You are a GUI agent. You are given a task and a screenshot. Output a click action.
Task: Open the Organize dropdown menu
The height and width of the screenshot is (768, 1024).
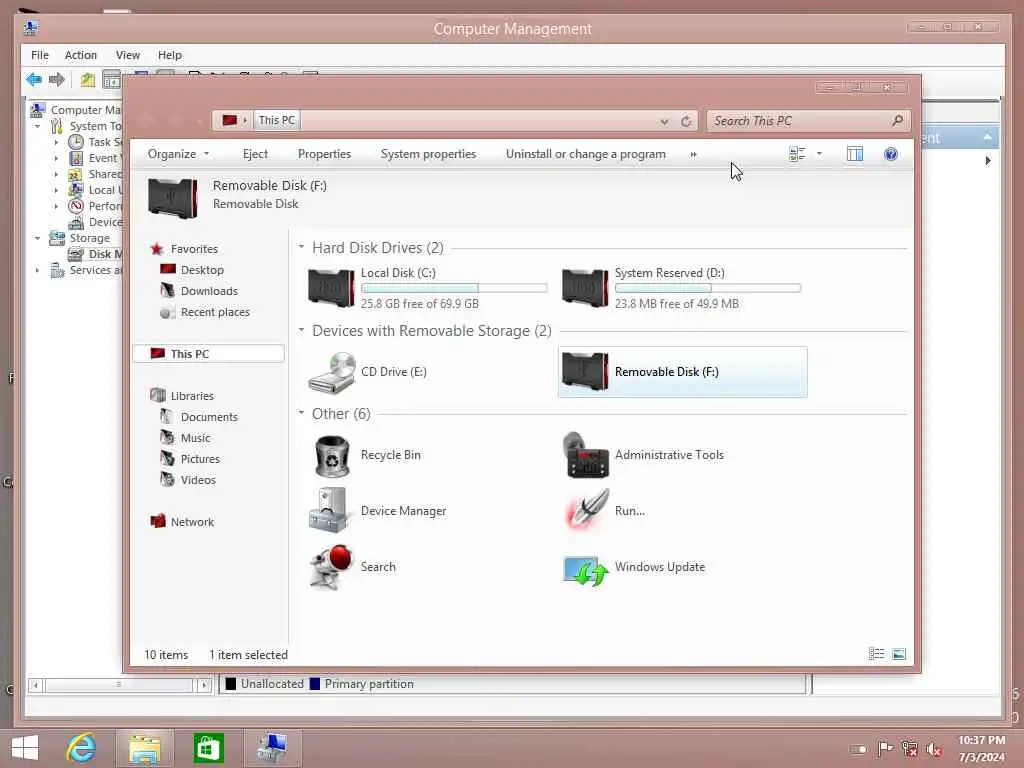point(178,154)
